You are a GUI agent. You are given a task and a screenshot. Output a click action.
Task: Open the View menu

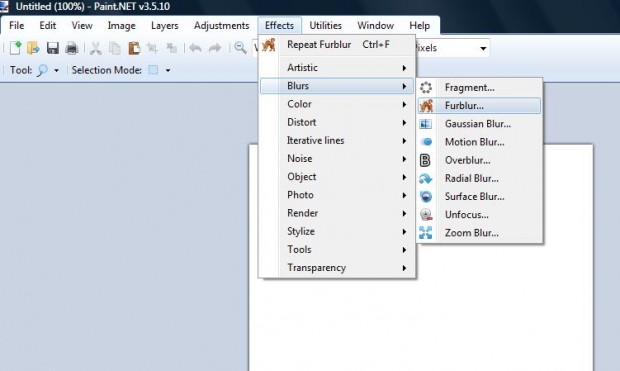82,26
